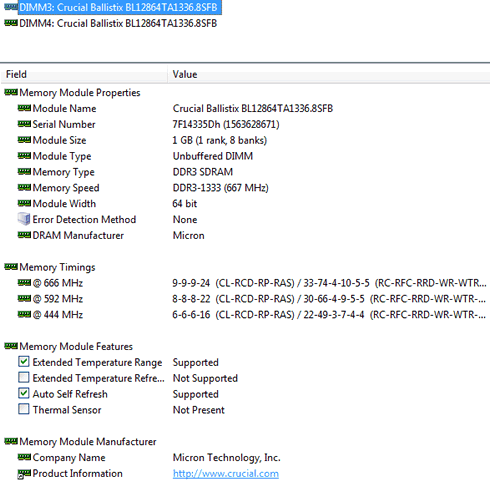
Task: Click the value 7F14335Dh (1563628671)
Action: tap(226, 124)
